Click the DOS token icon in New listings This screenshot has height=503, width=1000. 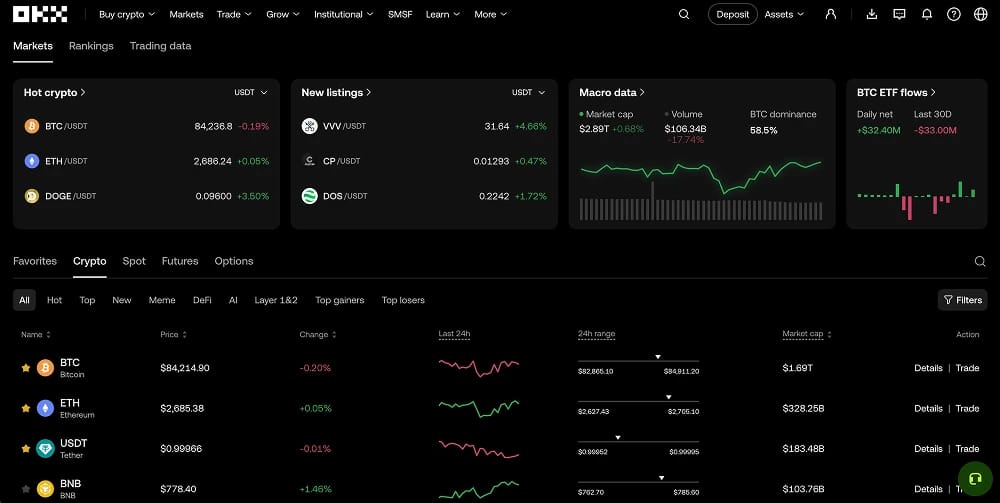point(309,196)
